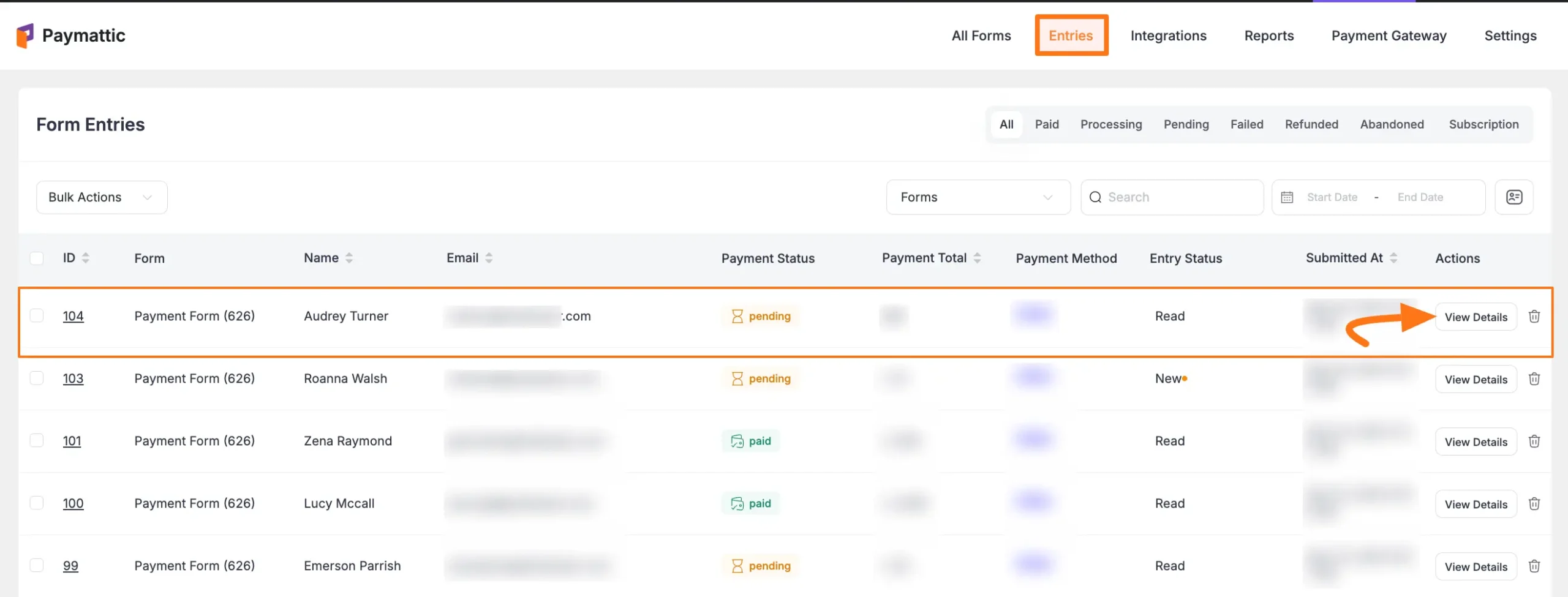Viewport: 1568px width, 597px height.
Task: Toggle the select-all header checkbox
Action: coord(37,258)
